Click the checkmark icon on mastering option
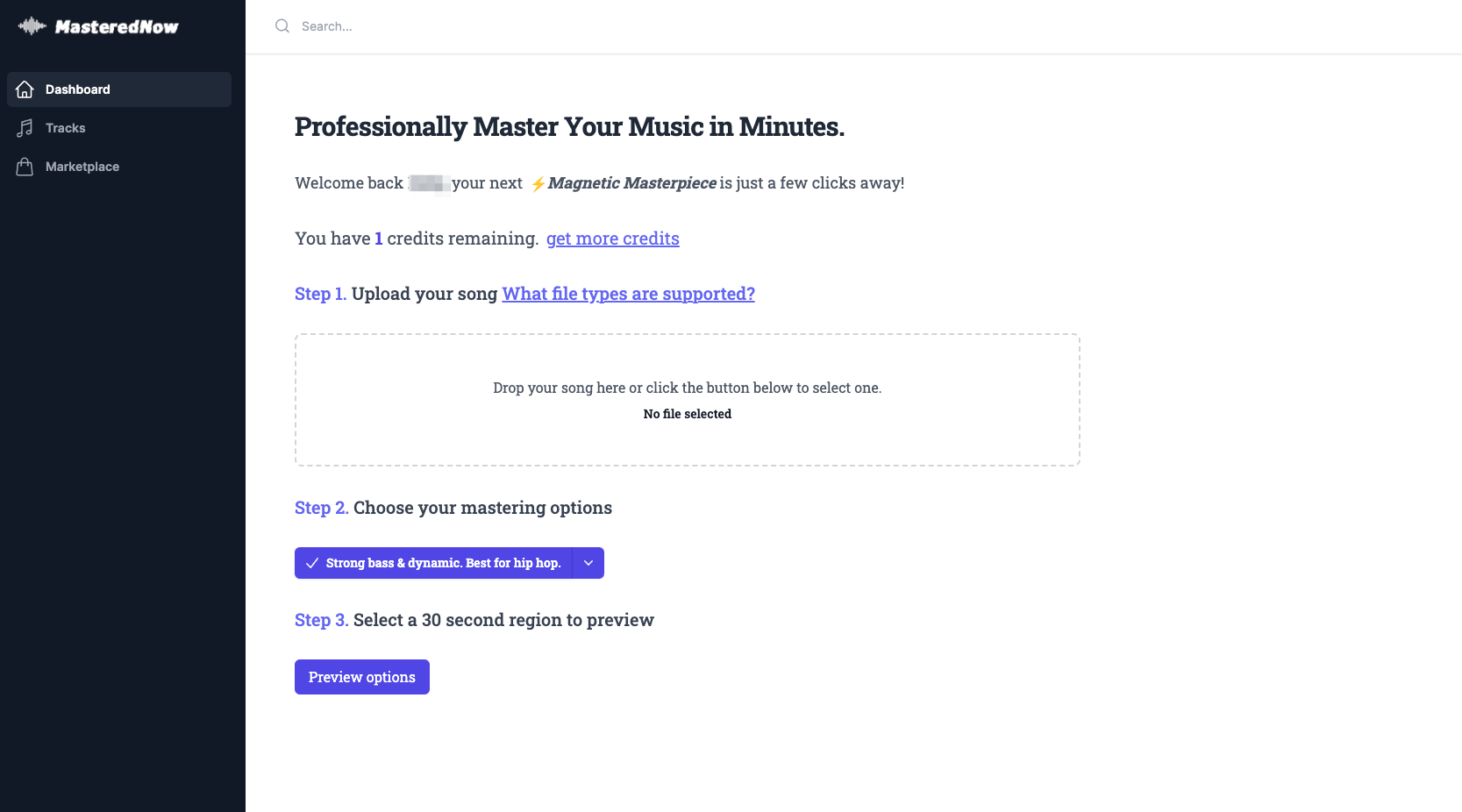 (x=311, y=563)
